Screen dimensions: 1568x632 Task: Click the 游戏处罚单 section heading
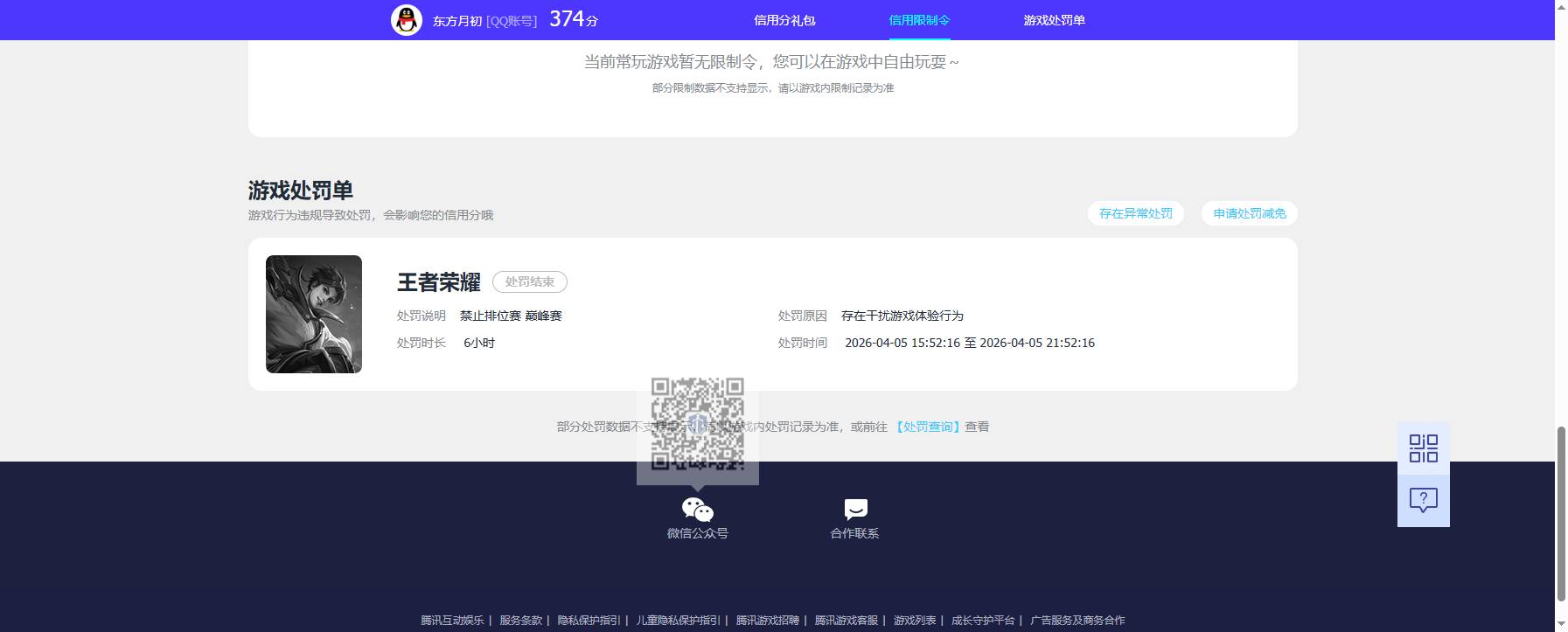(301, 191)
